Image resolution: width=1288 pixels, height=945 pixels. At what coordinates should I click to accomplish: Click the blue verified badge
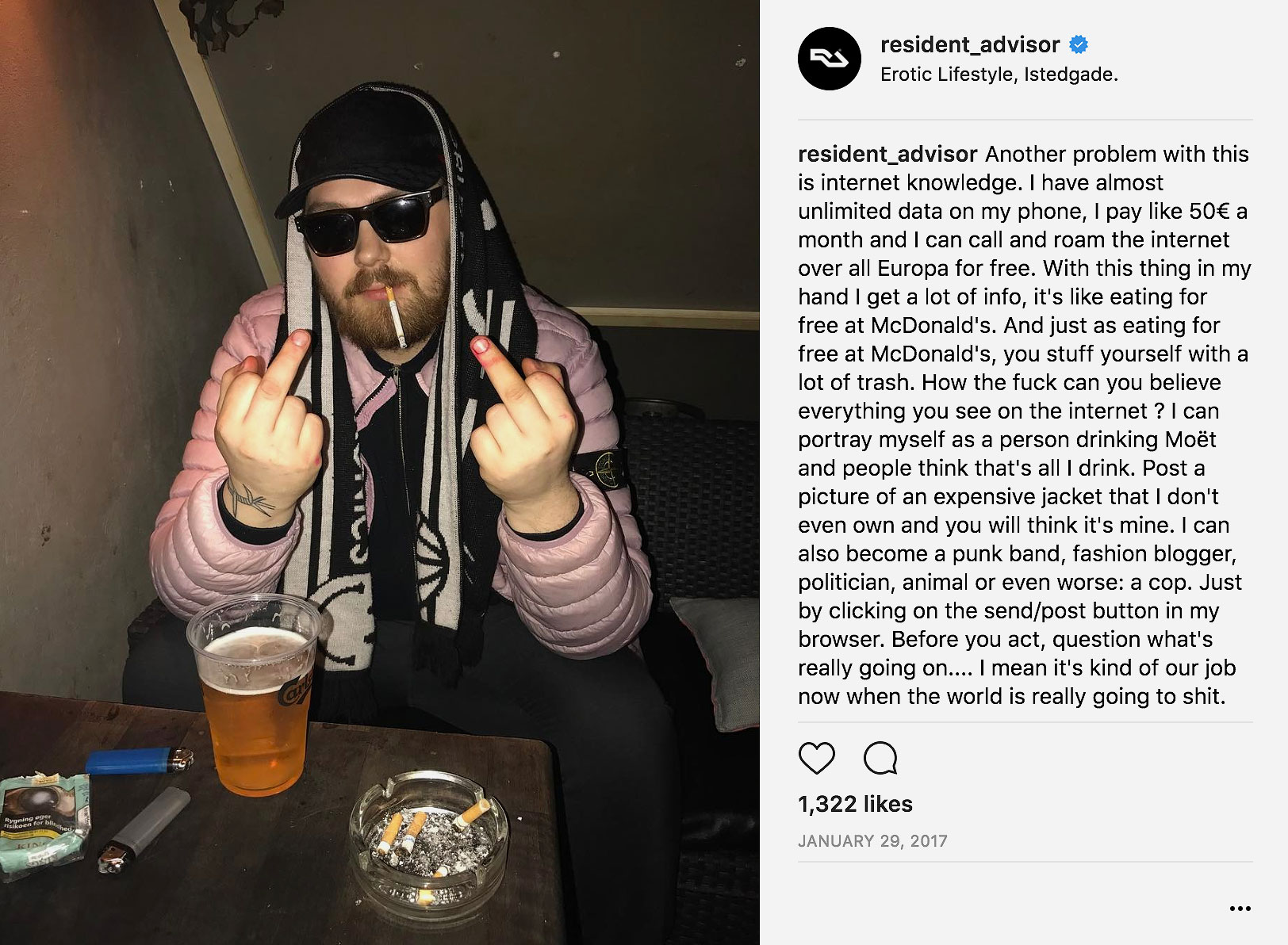click(1079, 45)
